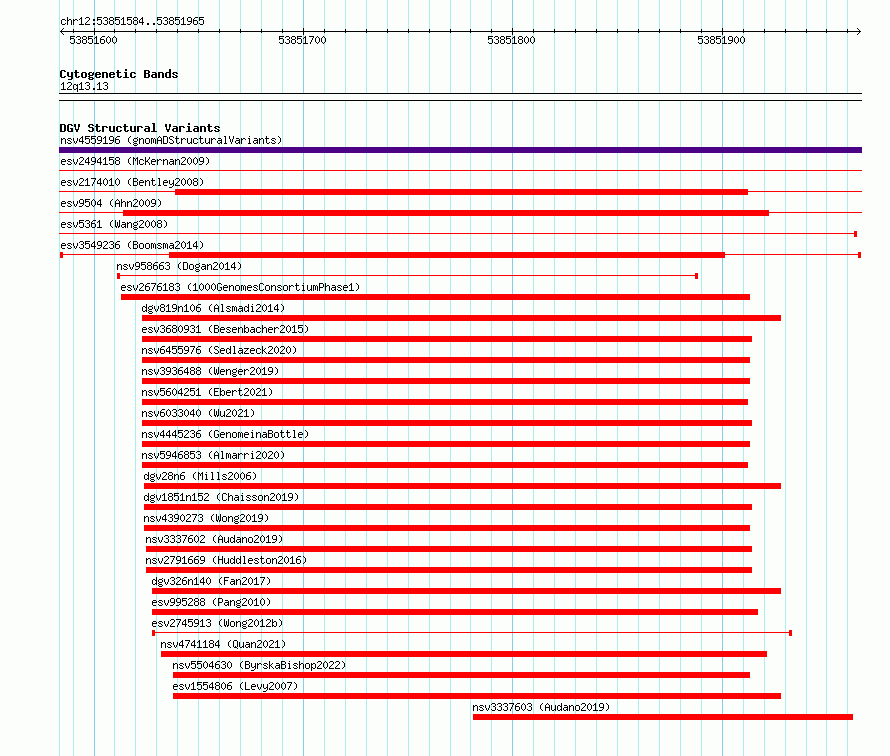The image size is (890, 756).
Task: Select the purple nsv4559196 variant bar
Action: (x=460, y=150)
